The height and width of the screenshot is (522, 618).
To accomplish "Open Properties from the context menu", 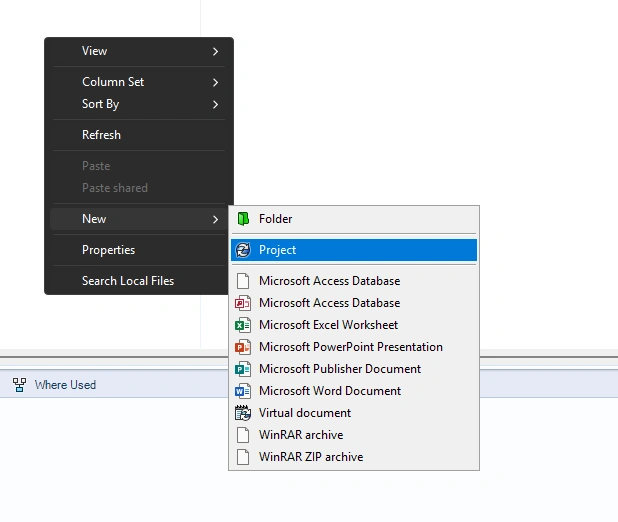I will pos(108,250).
